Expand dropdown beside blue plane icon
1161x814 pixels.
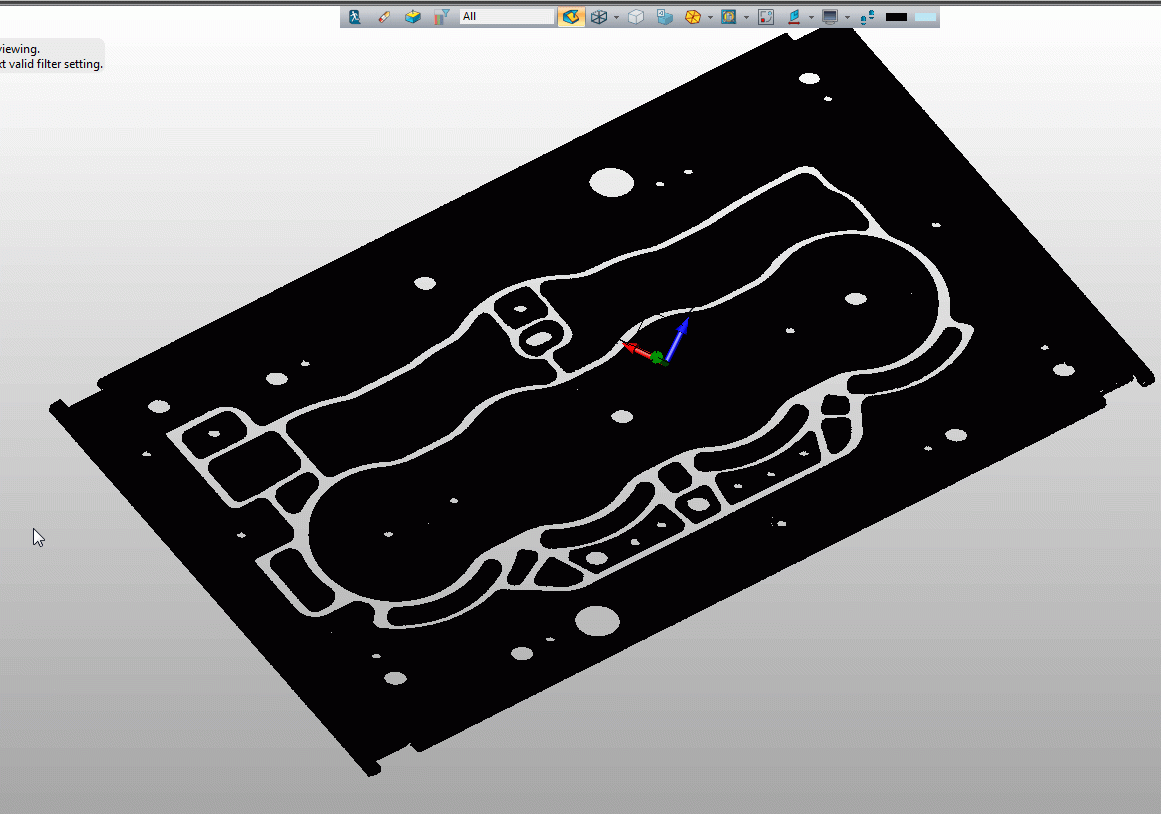pos(812,17)
